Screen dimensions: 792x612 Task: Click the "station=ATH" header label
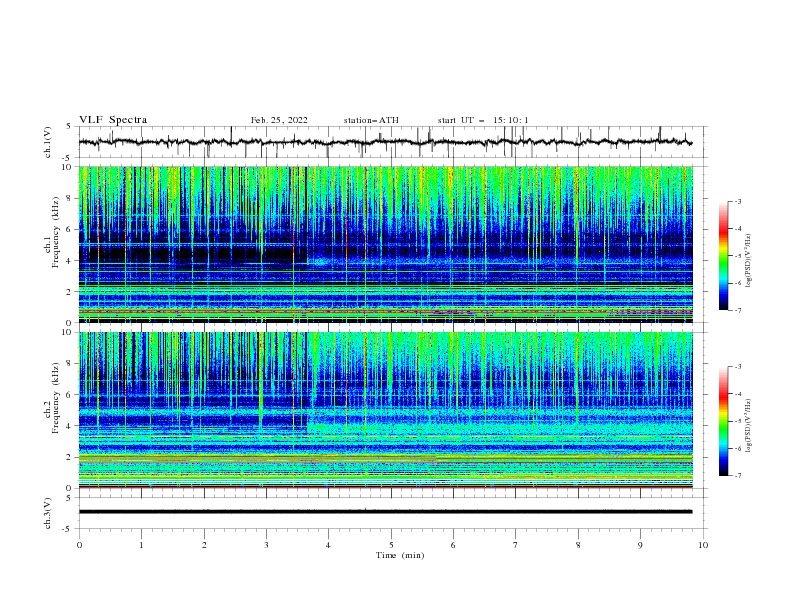click(x=371, y=120)
